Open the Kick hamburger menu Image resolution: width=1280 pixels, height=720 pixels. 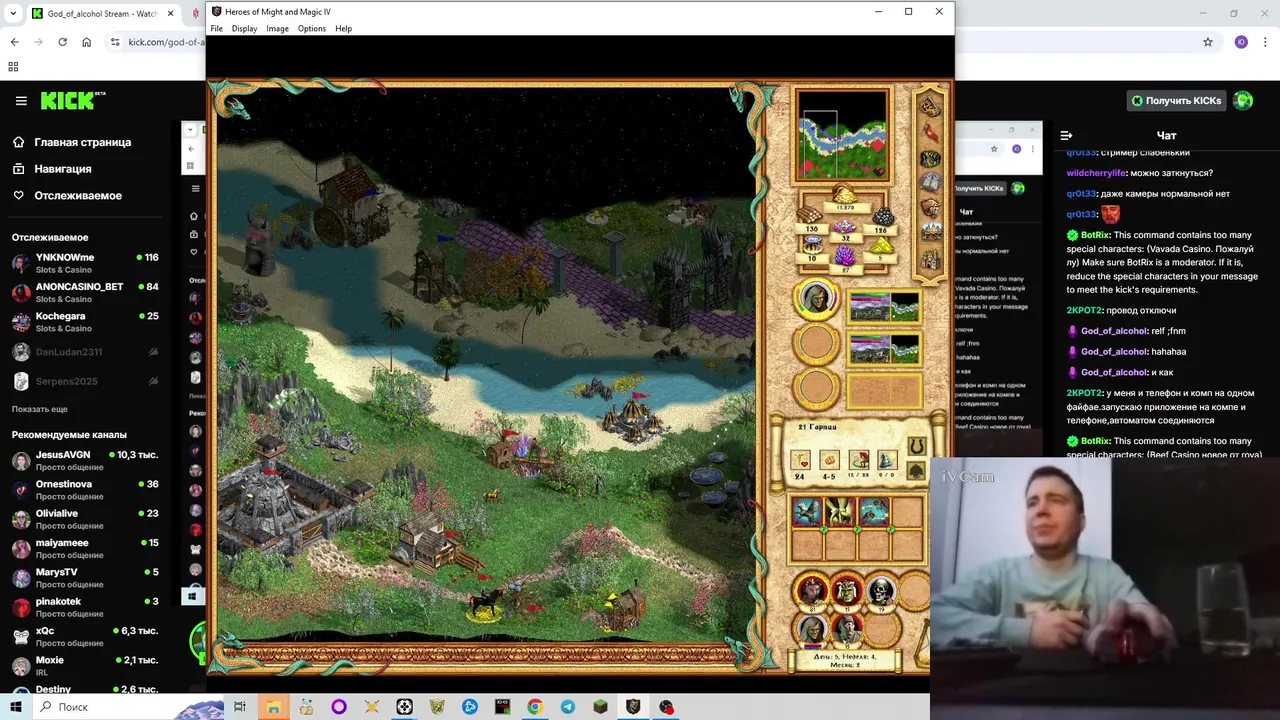[21, 101]
